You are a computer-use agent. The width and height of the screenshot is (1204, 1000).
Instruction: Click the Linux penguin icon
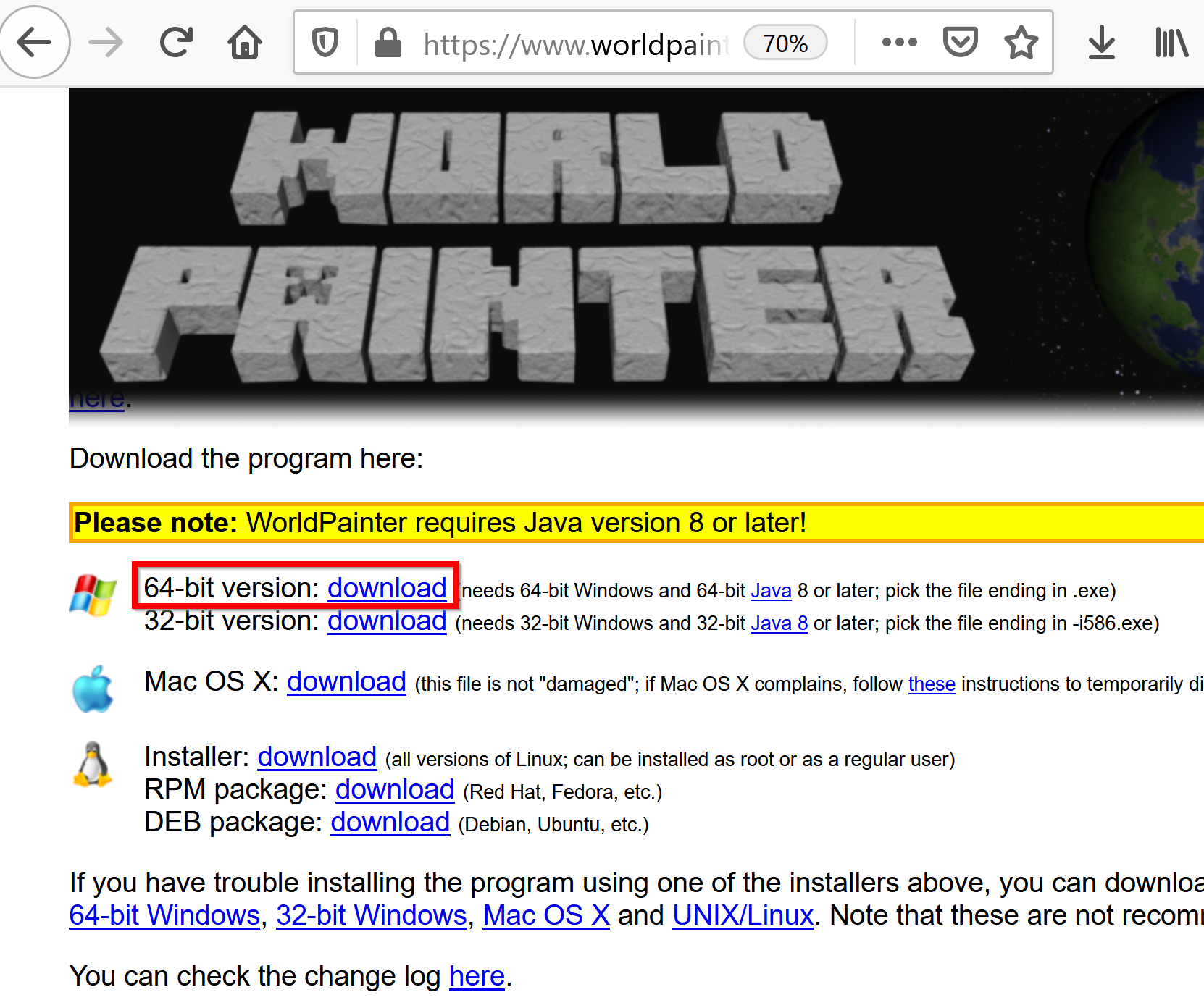(x=93, y=765)
